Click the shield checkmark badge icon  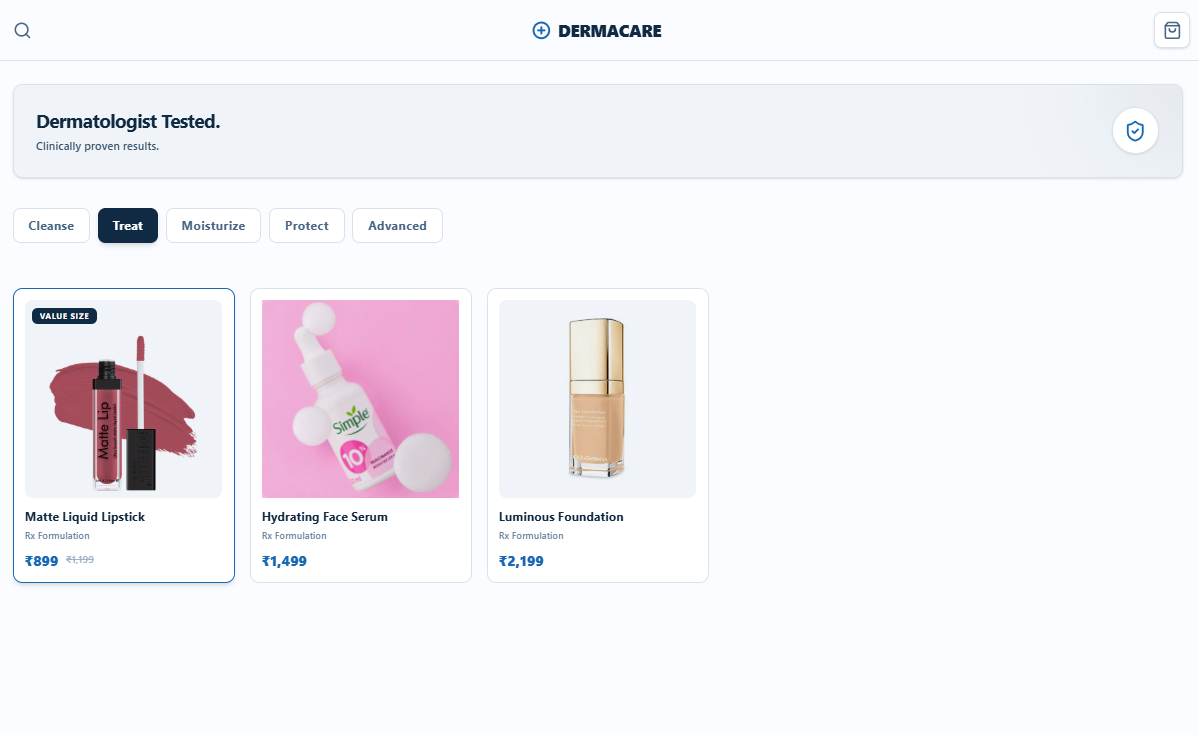click(1135, 131)
